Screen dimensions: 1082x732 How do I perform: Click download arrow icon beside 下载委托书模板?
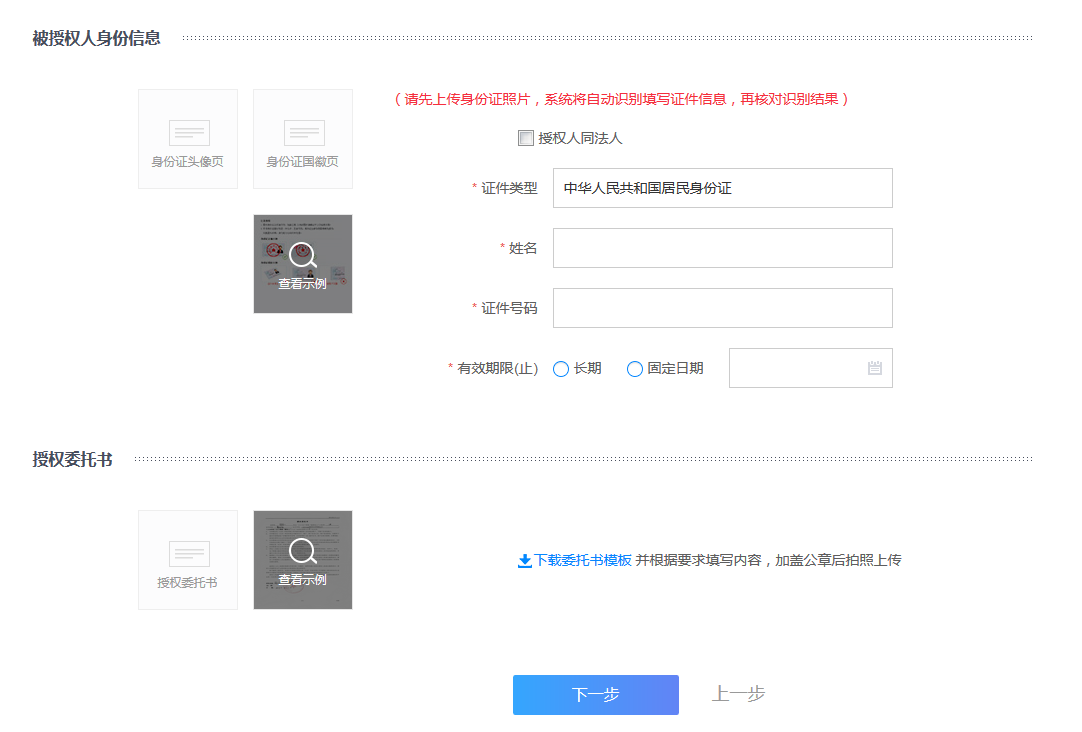(x=524, y=561)
